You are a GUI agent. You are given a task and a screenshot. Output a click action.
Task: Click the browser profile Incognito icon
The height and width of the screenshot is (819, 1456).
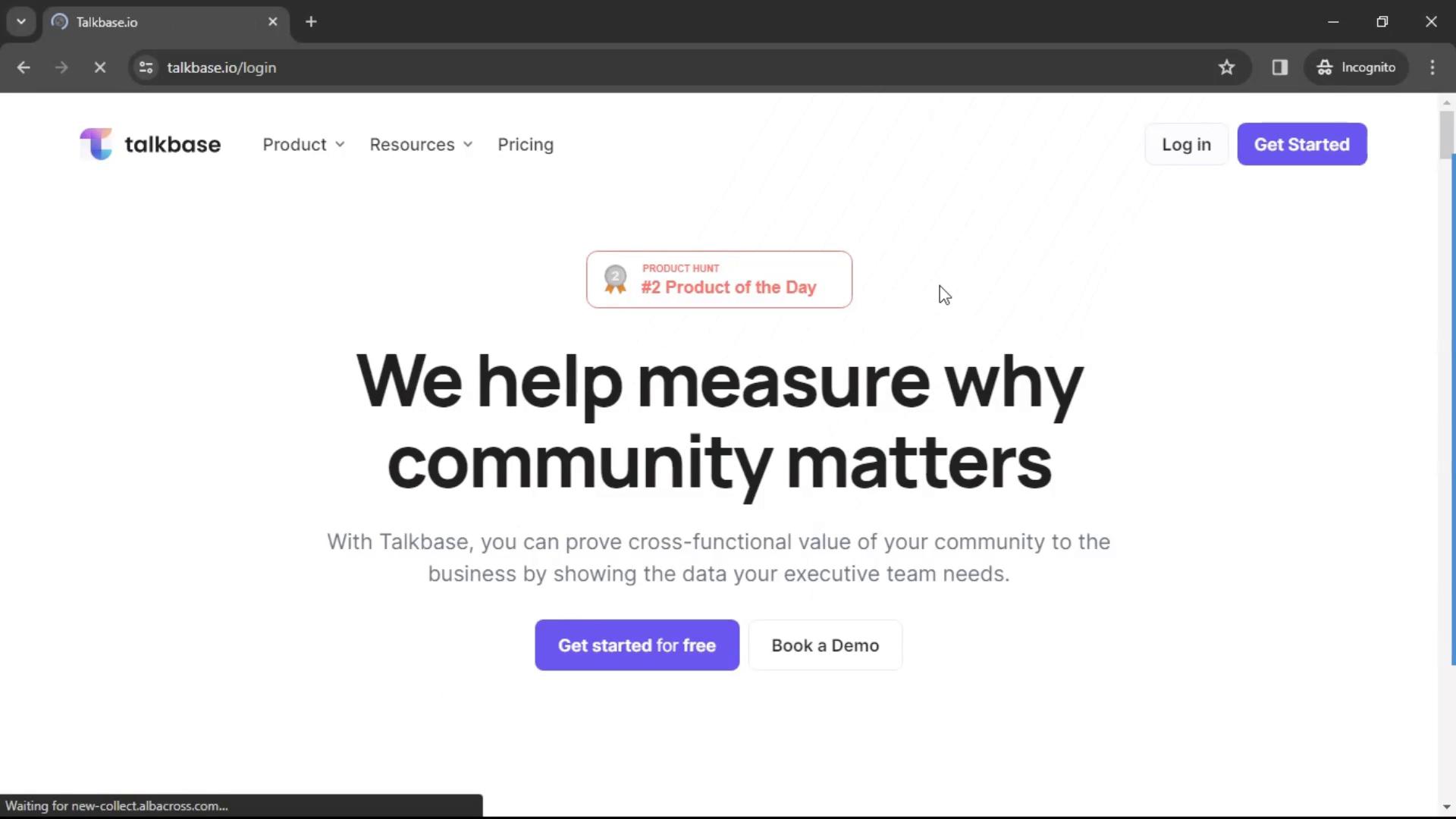[1326, 68]
